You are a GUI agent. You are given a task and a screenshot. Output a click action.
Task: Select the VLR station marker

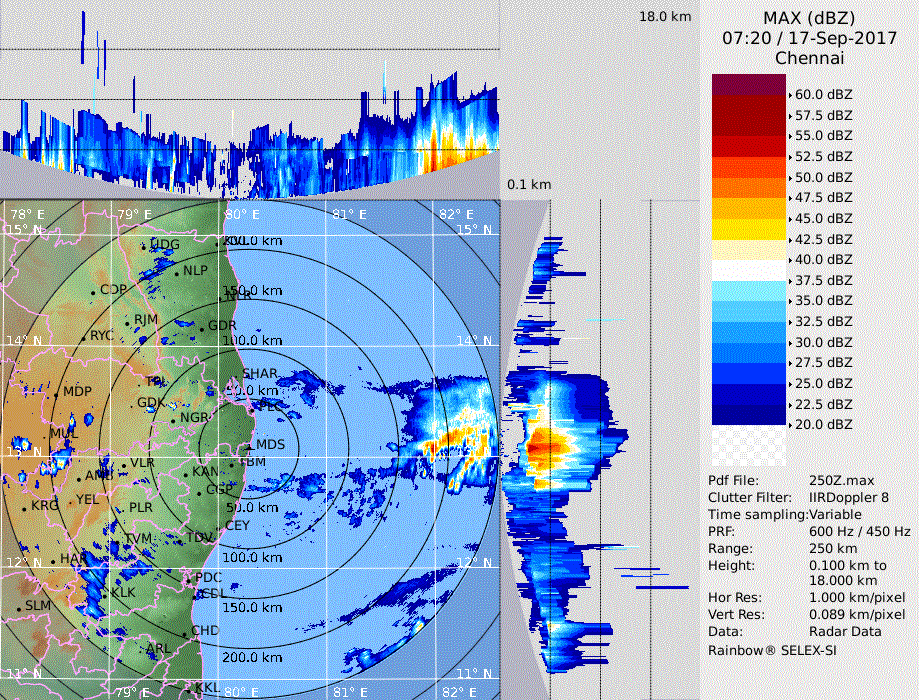tap(124, 465)
